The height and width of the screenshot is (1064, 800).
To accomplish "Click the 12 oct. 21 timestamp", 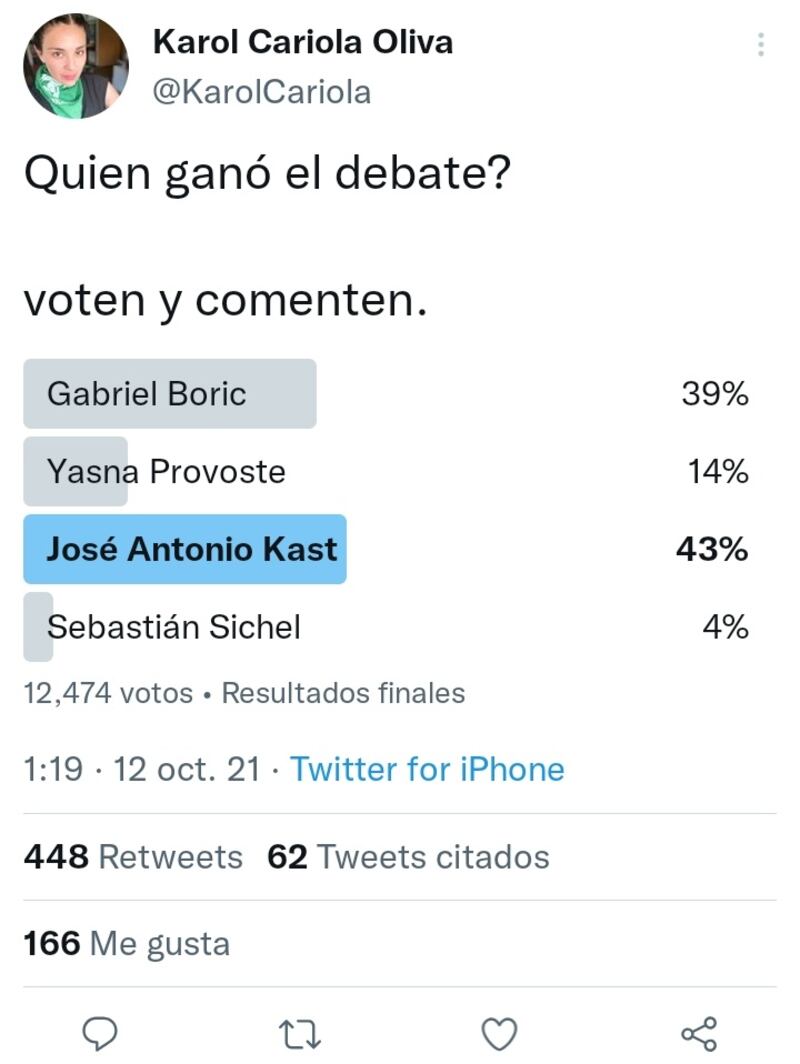I will 187,770.
